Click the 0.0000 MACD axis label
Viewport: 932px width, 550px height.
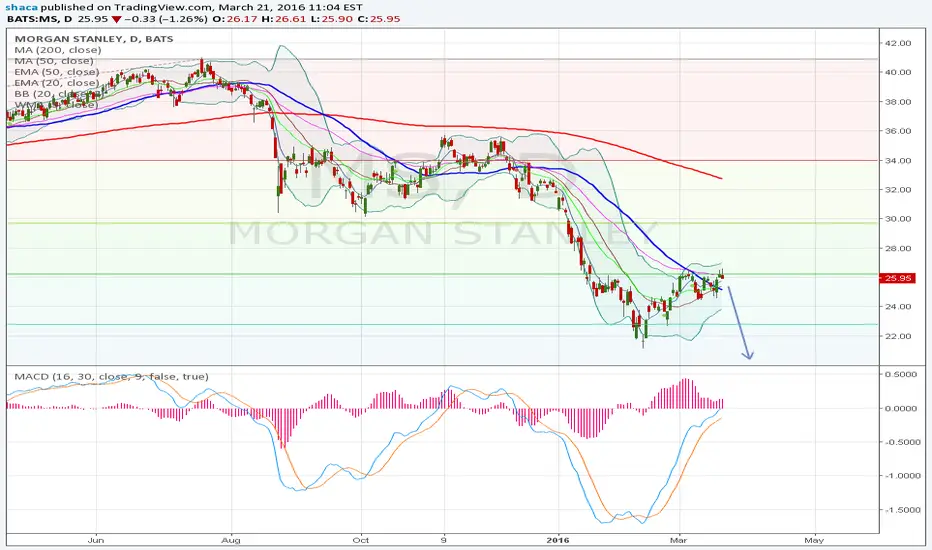(x=901, y=408)
